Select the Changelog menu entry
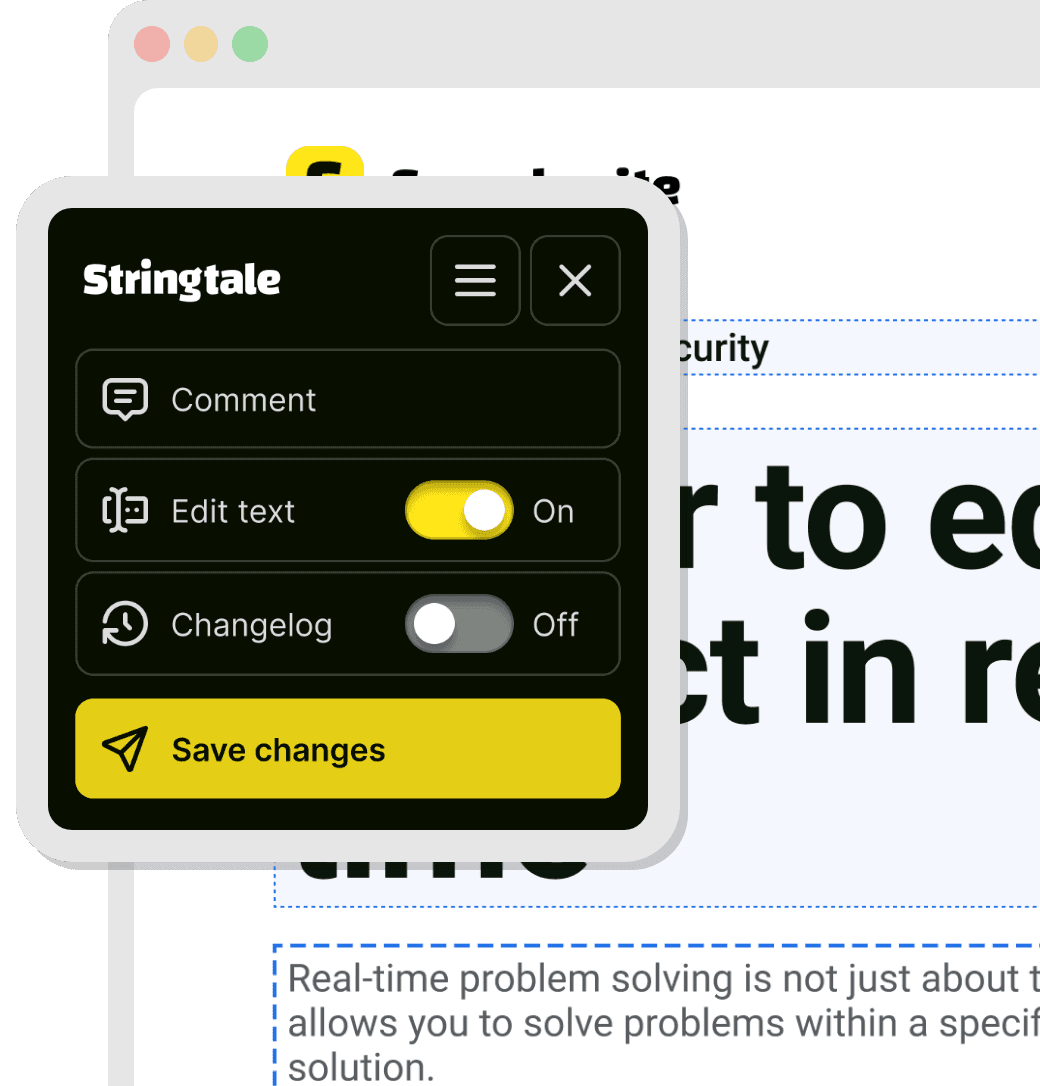Screen dimensions: 1040x1086 [252, 624]
